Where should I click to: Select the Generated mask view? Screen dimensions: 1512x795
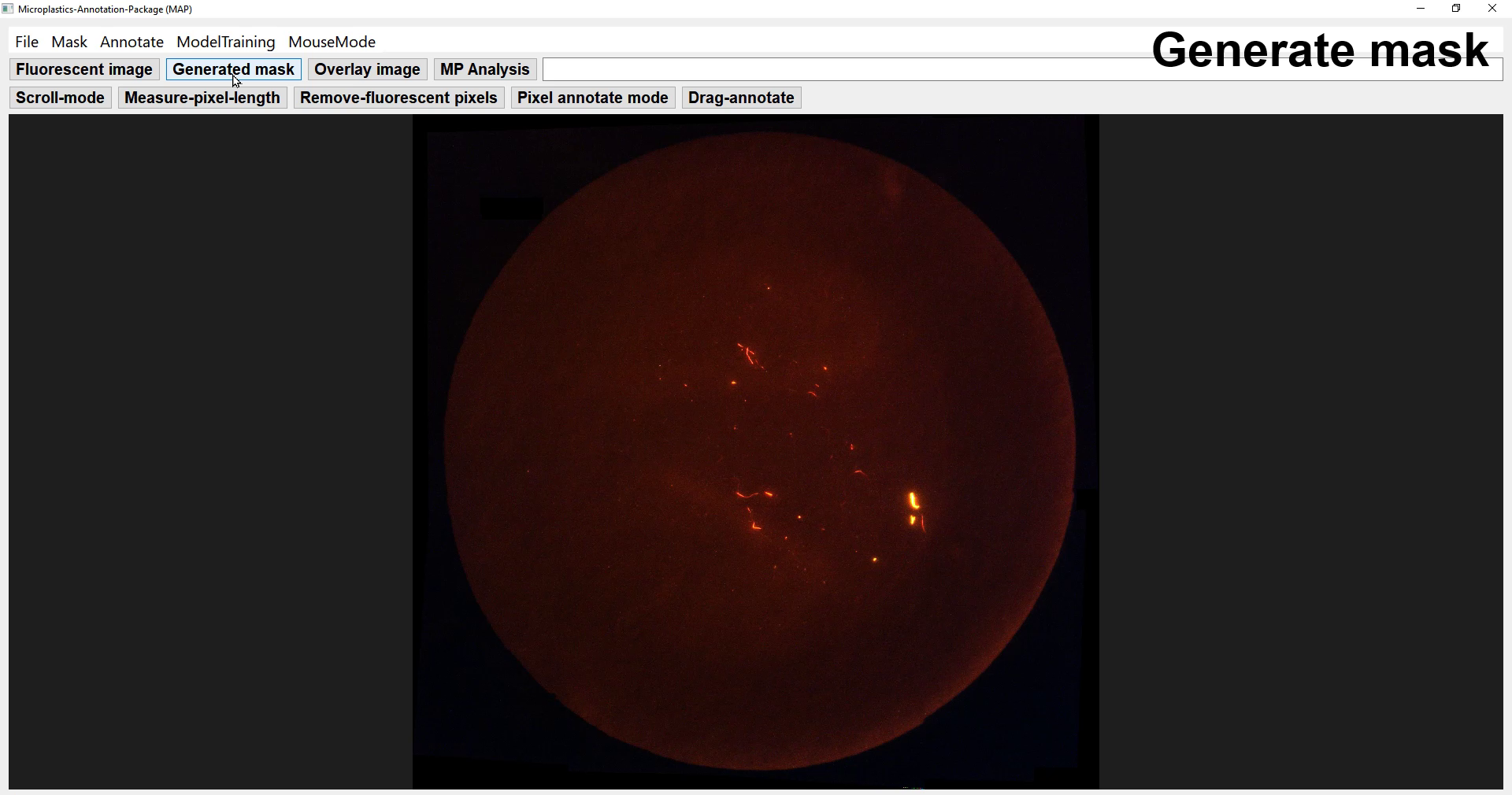coord(233,69)
